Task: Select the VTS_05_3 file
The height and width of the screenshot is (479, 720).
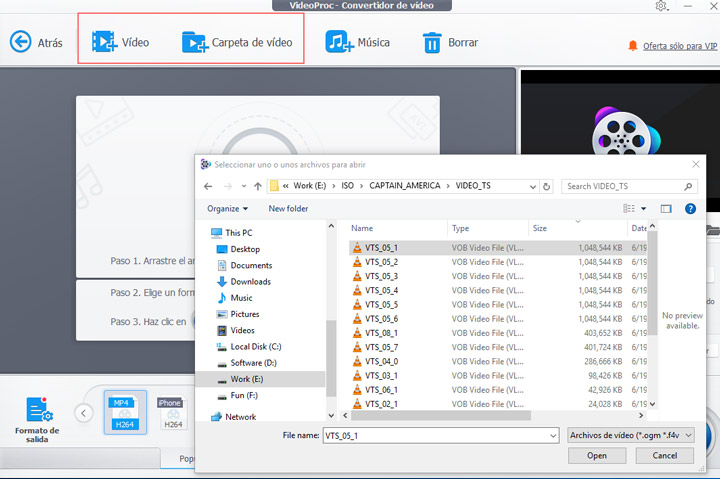Action: [x=498, y=276]
